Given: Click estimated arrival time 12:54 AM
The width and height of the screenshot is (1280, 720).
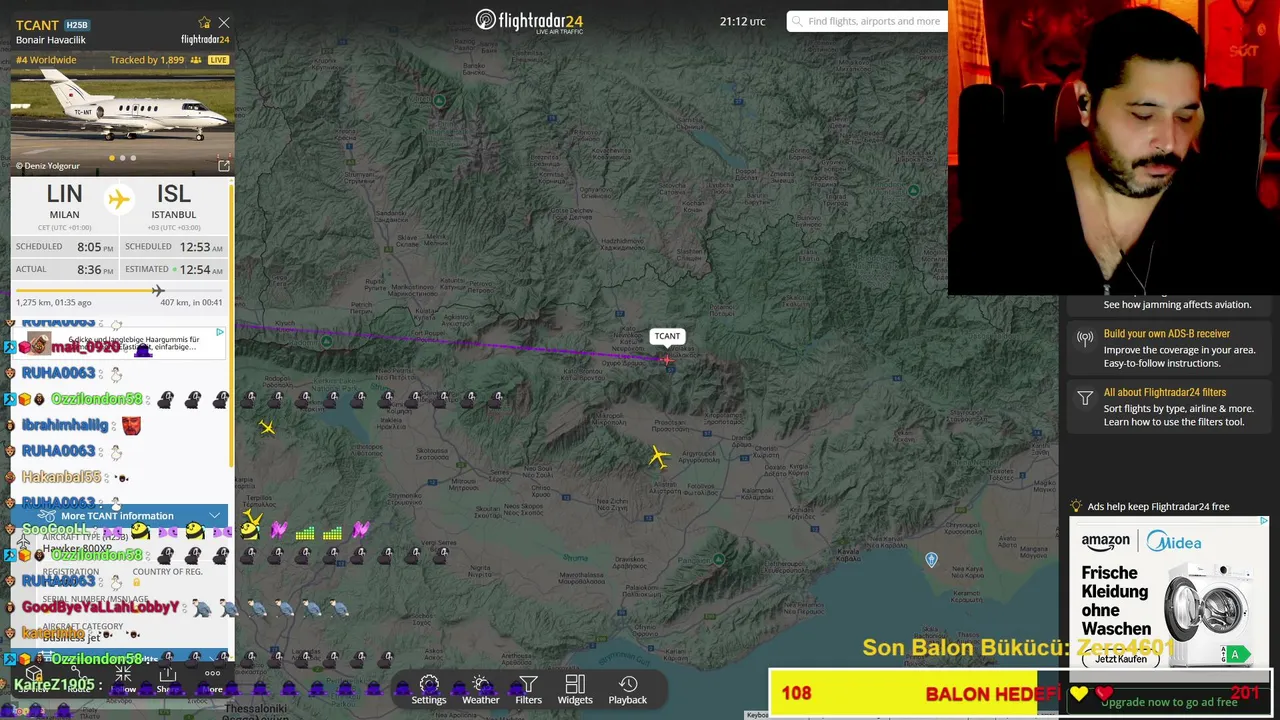Looking at the screenshot, I should 201,270.
